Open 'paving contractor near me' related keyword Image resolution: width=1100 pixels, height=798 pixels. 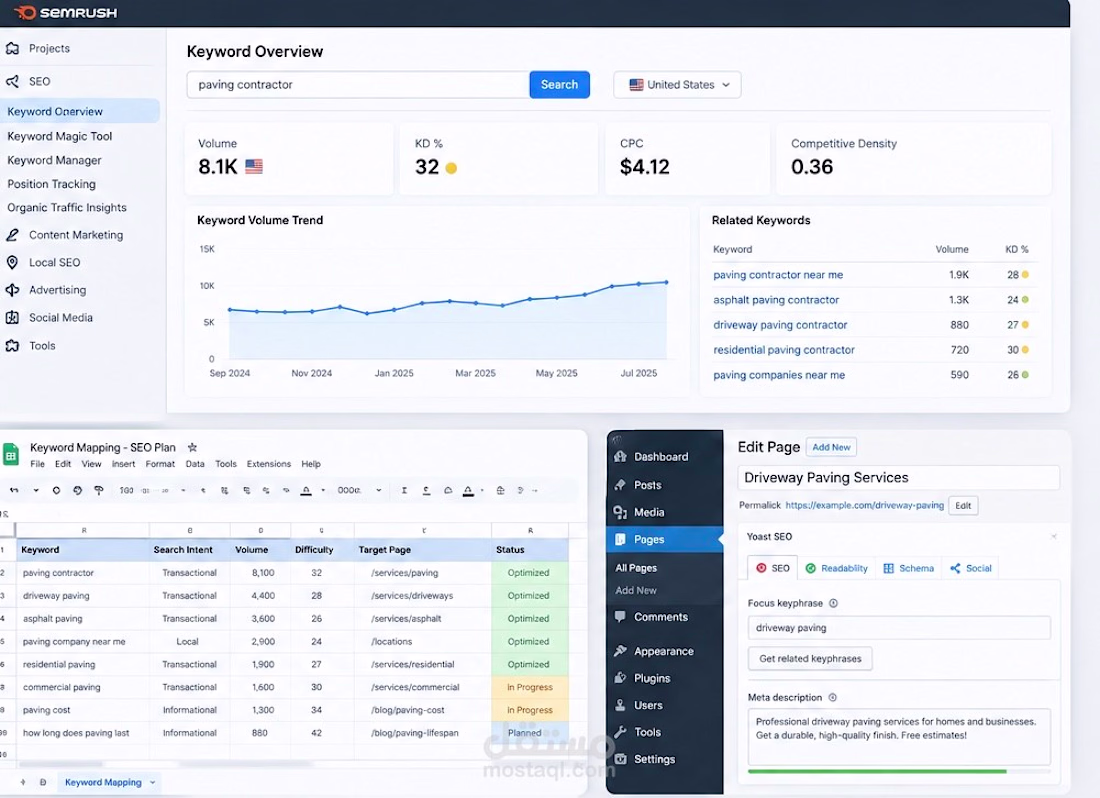point(778,275)
